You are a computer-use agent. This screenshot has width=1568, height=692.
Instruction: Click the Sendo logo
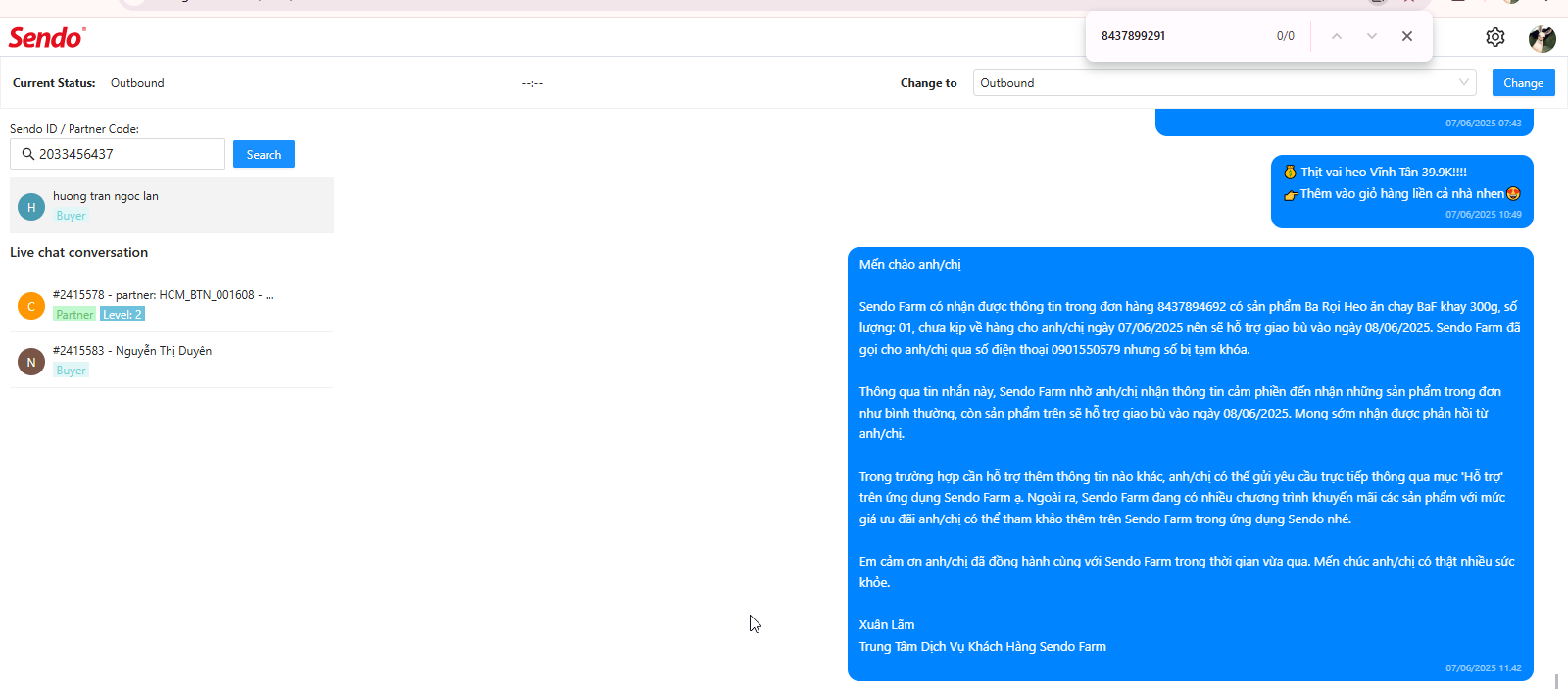click(47, 37)
